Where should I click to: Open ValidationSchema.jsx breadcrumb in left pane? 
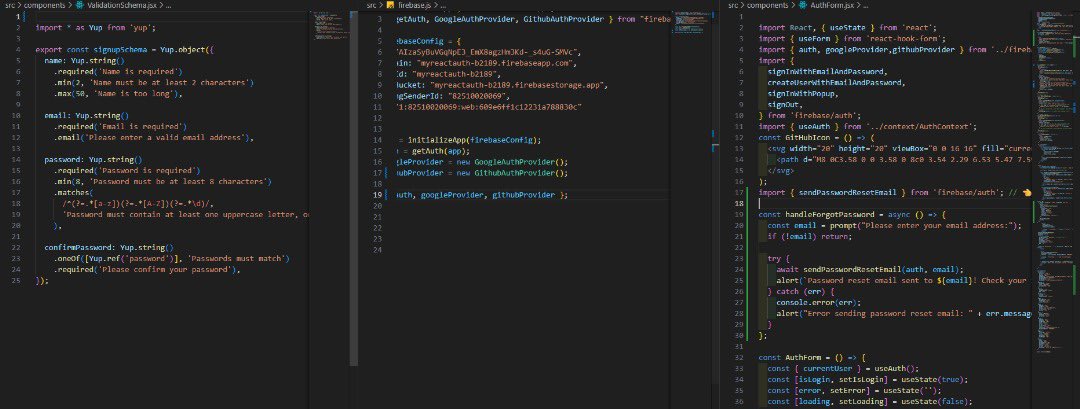tap(122, 5)
